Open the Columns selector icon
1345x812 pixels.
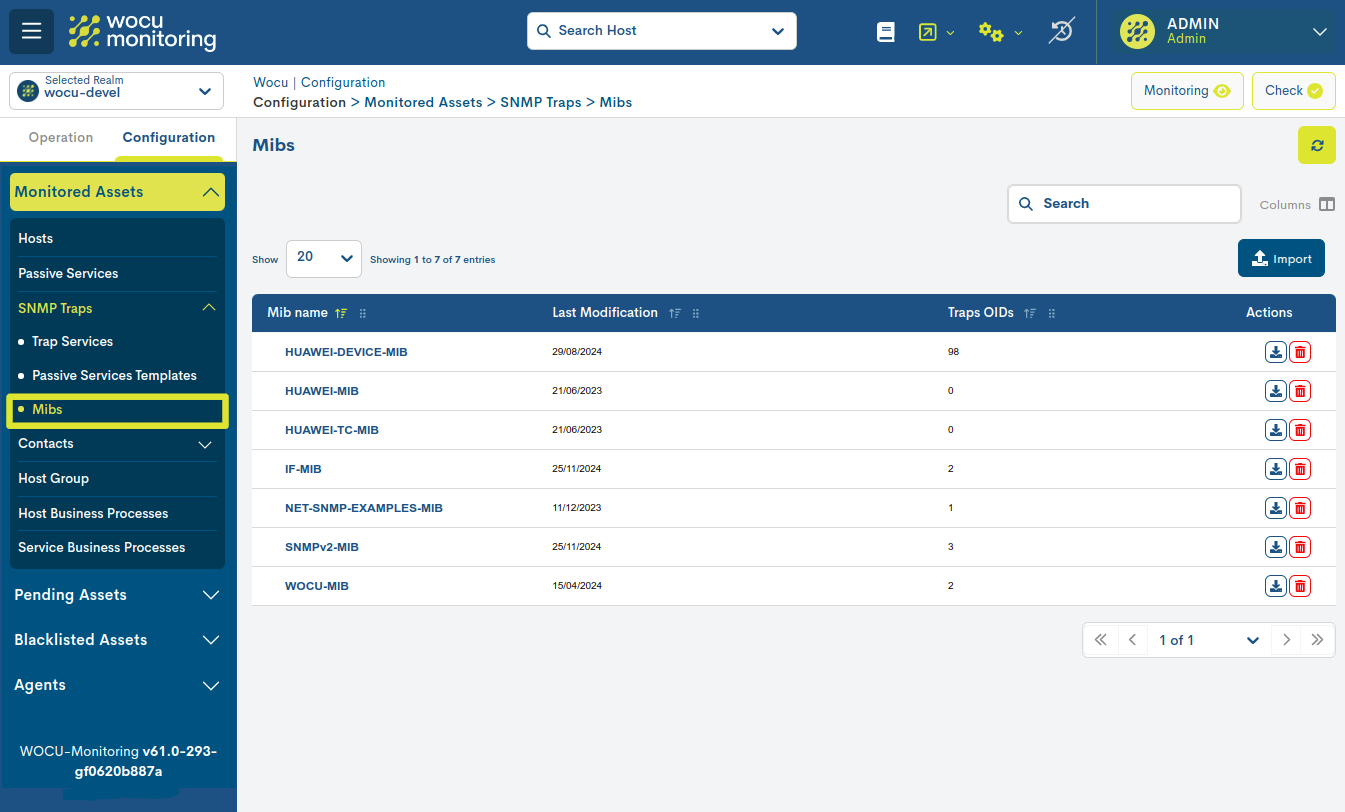click(1327, 203)
